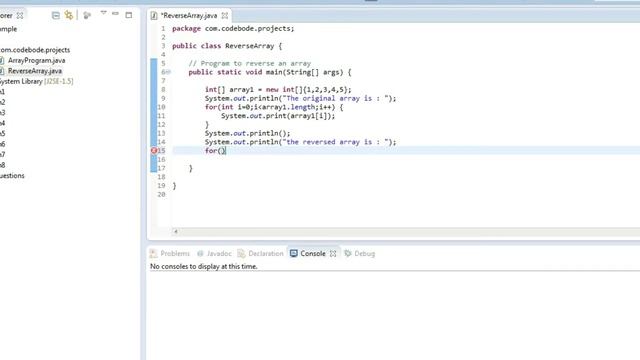Select the System Library [J2SE-1.5] node
This screenshot has width=640, height=360.
[37, 81]
